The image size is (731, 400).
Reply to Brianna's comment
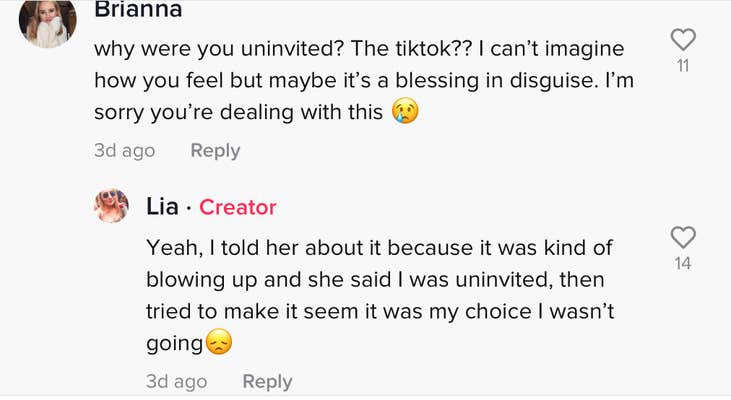[x=215, y=151]
